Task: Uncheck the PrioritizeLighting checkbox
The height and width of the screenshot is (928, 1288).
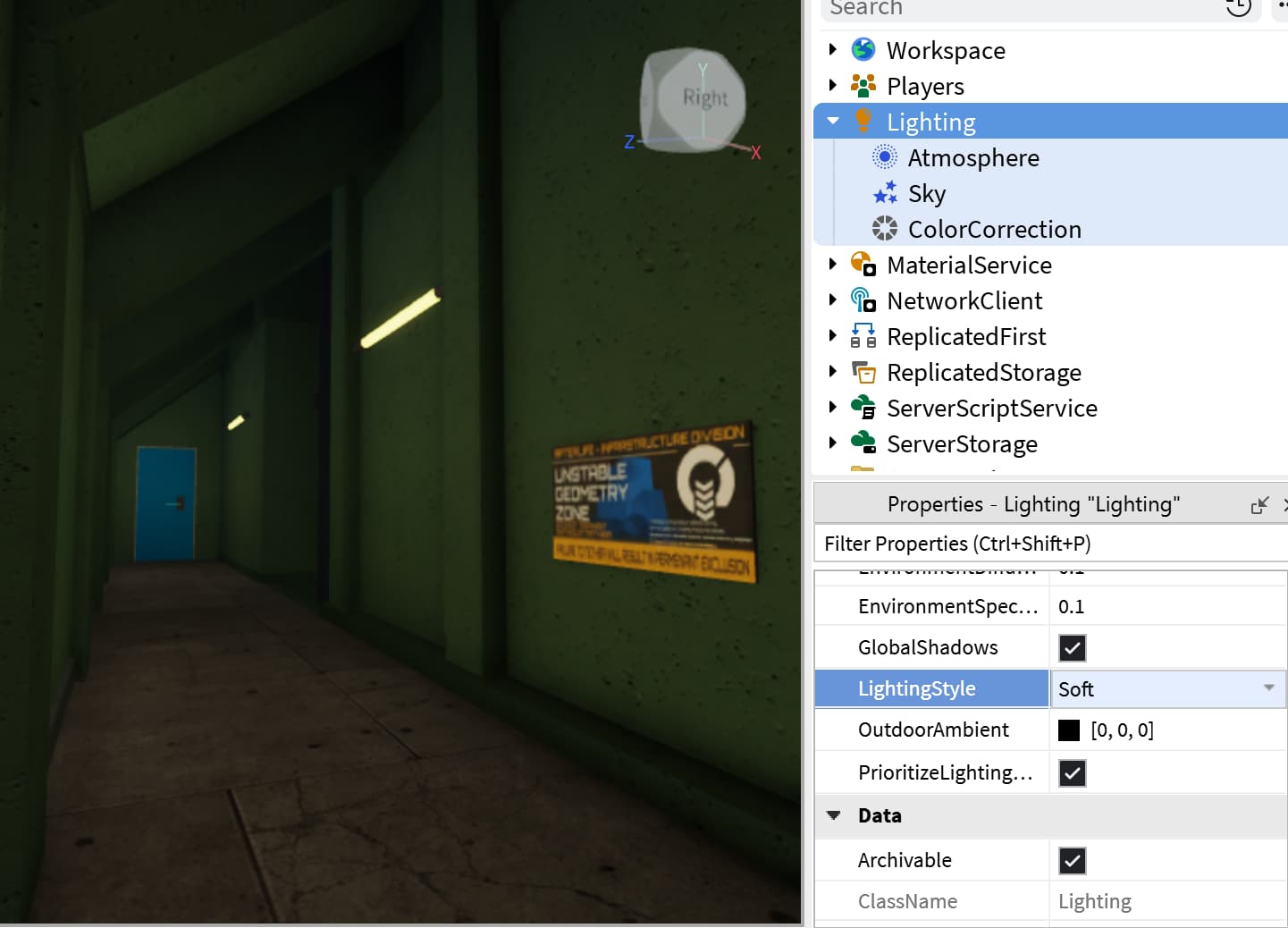Action: [x=1072, y=772]
